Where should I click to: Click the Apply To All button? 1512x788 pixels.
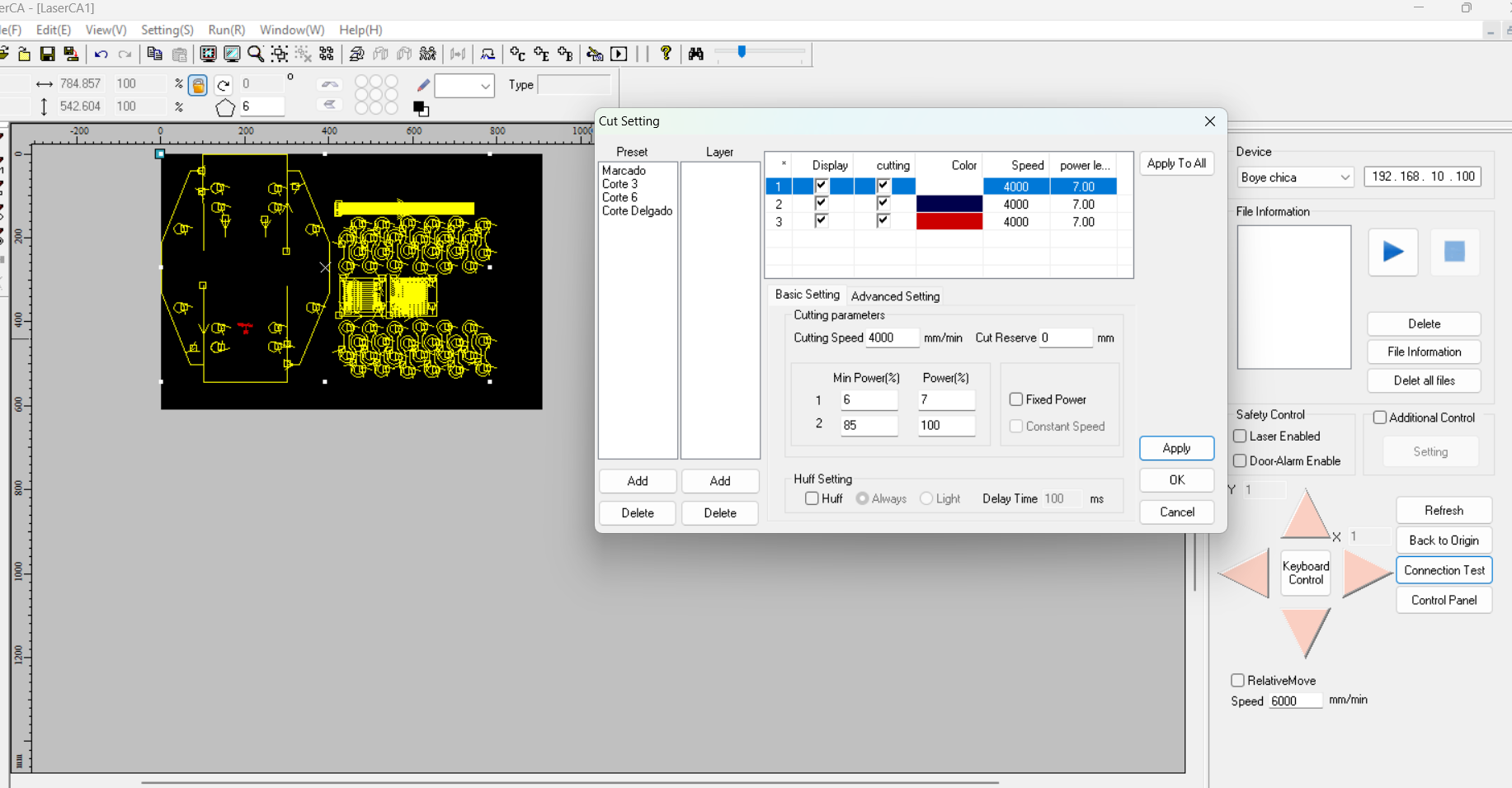tap(1176, 163)
